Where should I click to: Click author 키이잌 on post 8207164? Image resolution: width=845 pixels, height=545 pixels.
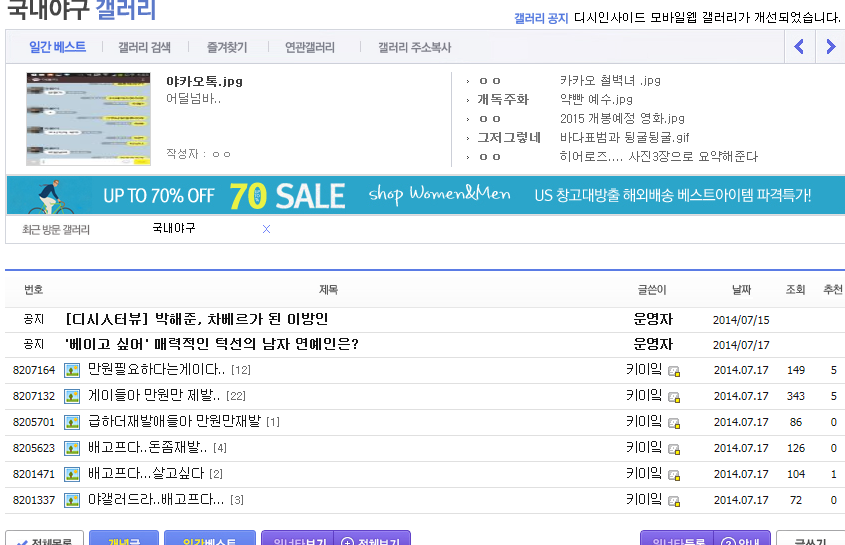click(644, 369)
